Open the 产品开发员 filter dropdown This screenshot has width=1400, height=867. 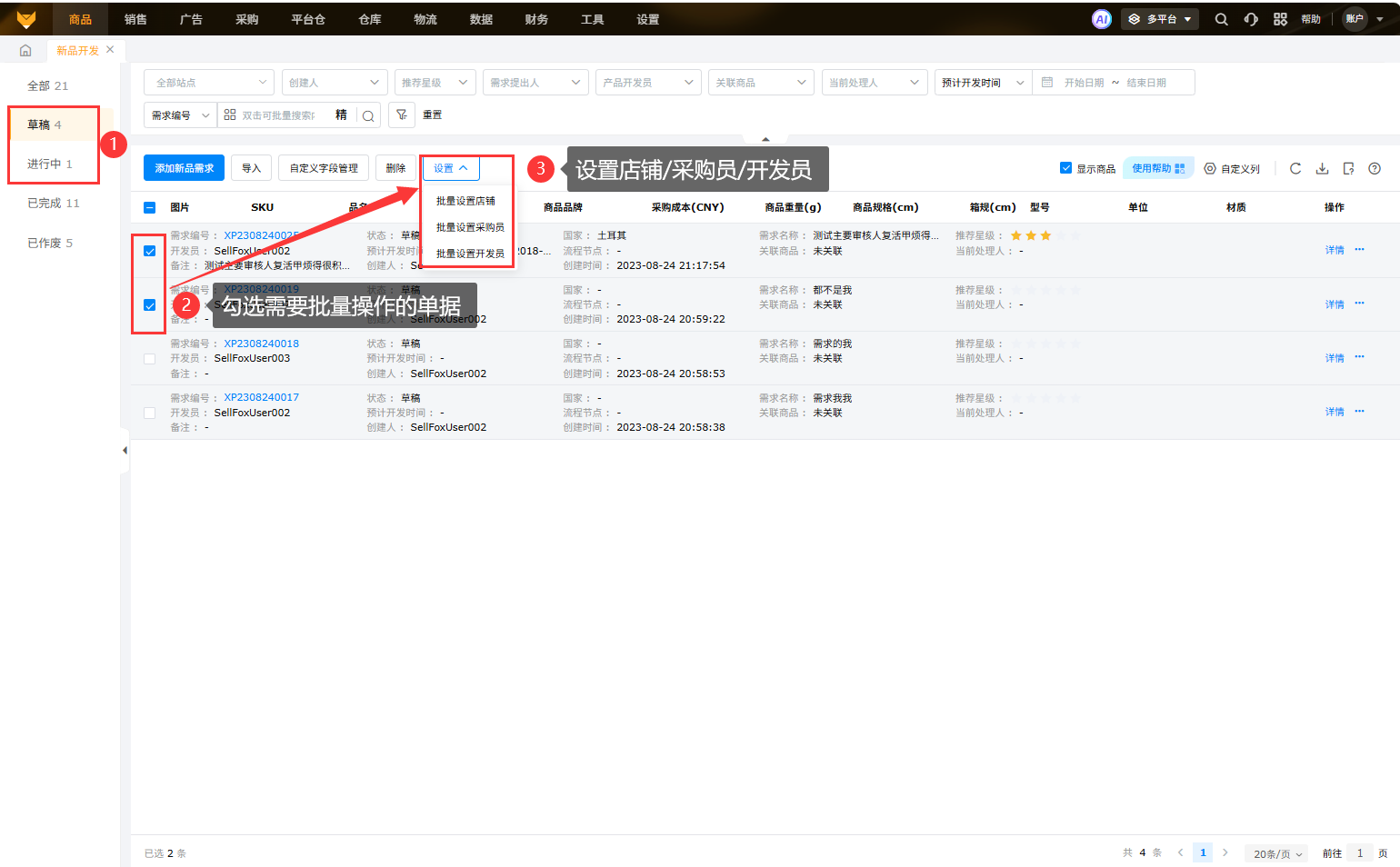tap(648, 83)
